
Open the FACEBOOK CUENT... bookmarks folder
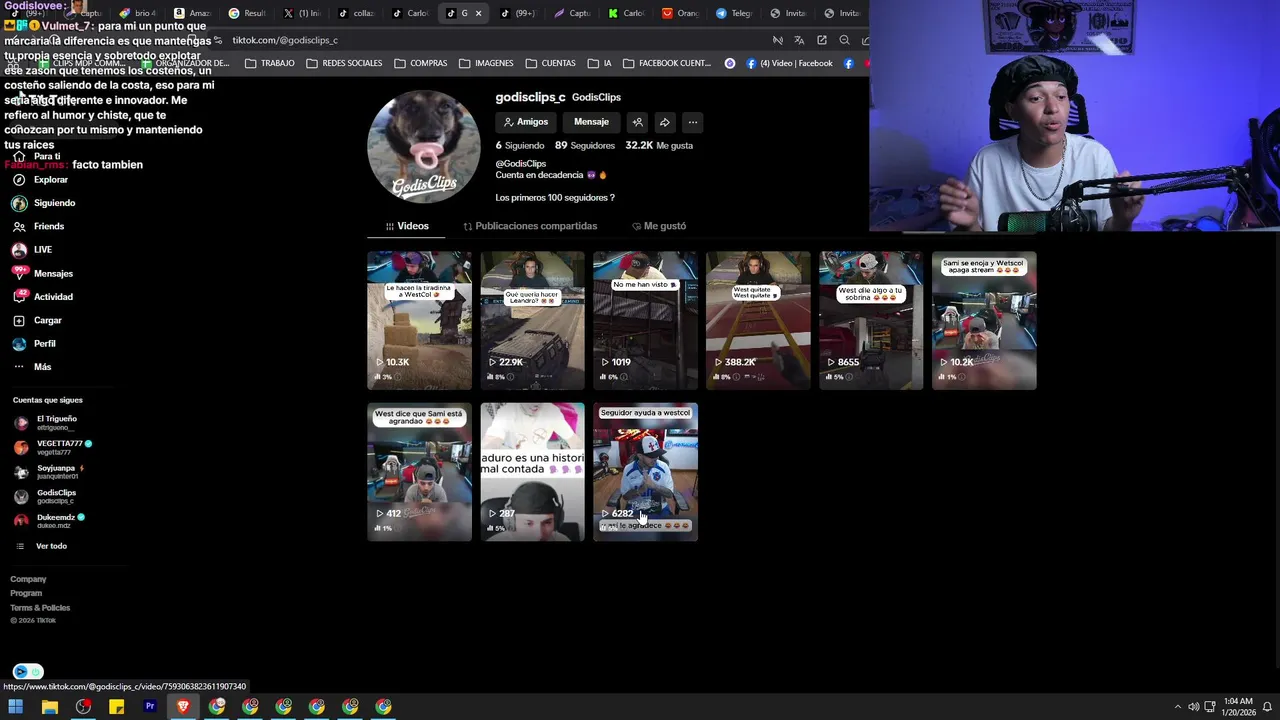pyautogui.click(x=667, y=63)
